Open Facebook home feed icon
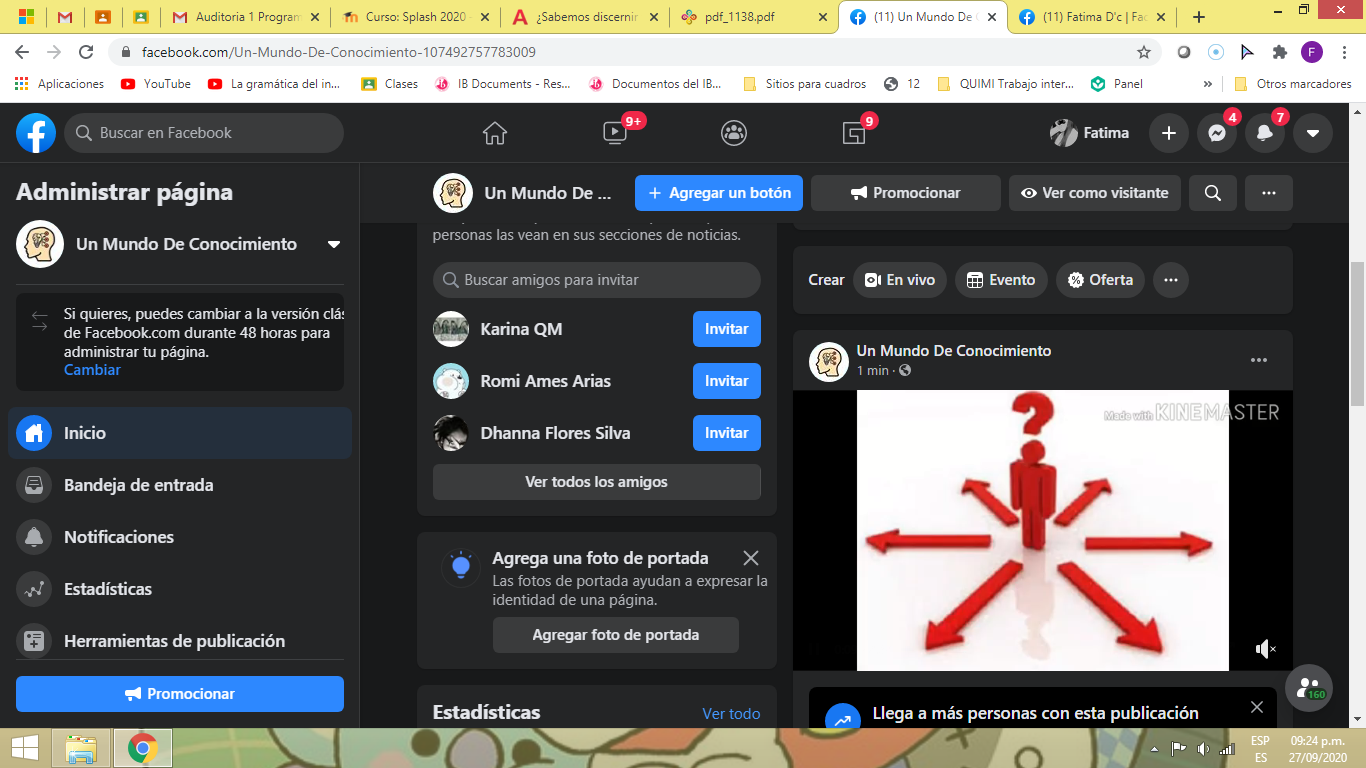This screenshot has width=1366, height=768. pos(495,133)
